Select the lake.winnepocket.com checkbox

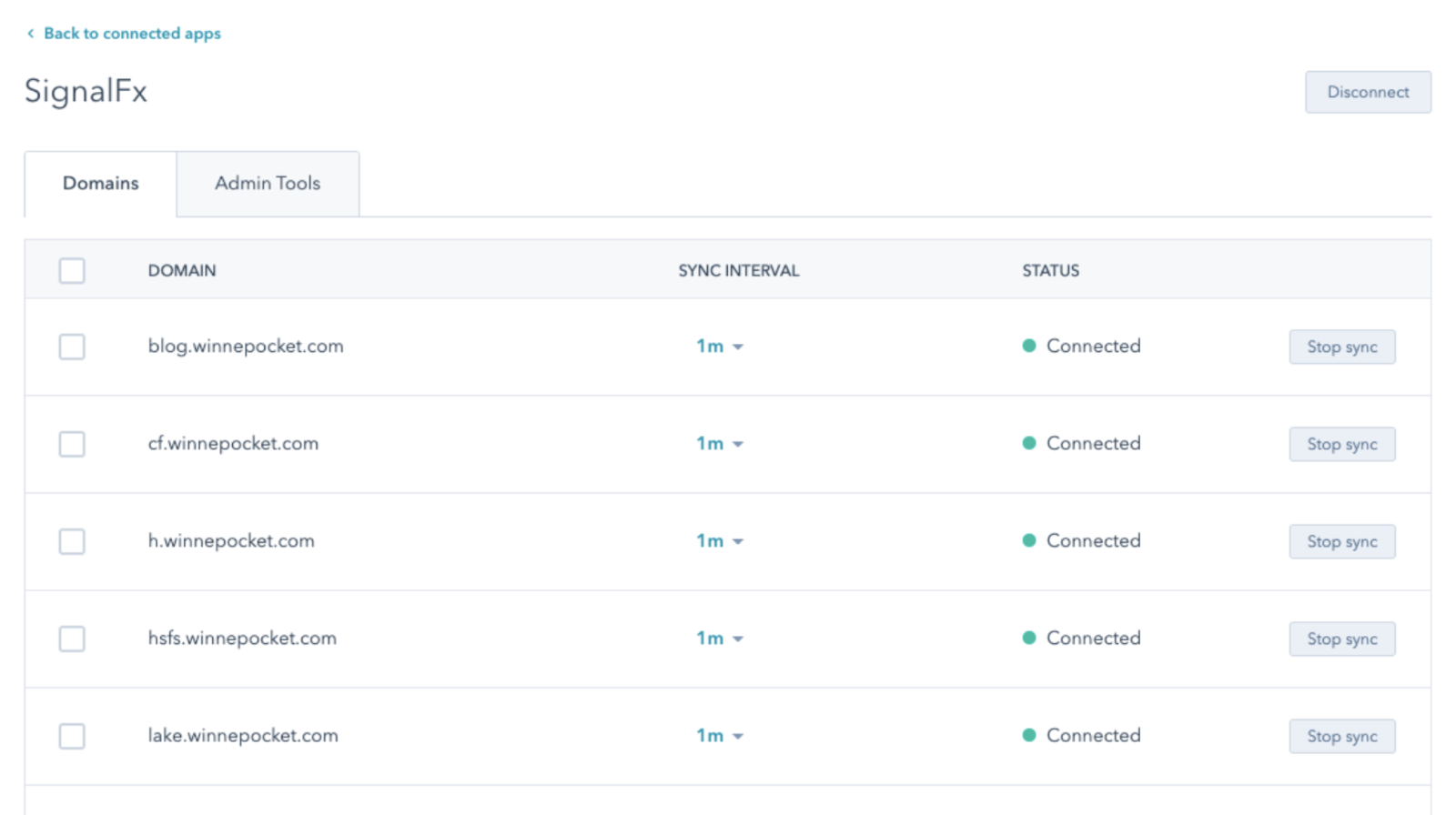tap(72, 736)
